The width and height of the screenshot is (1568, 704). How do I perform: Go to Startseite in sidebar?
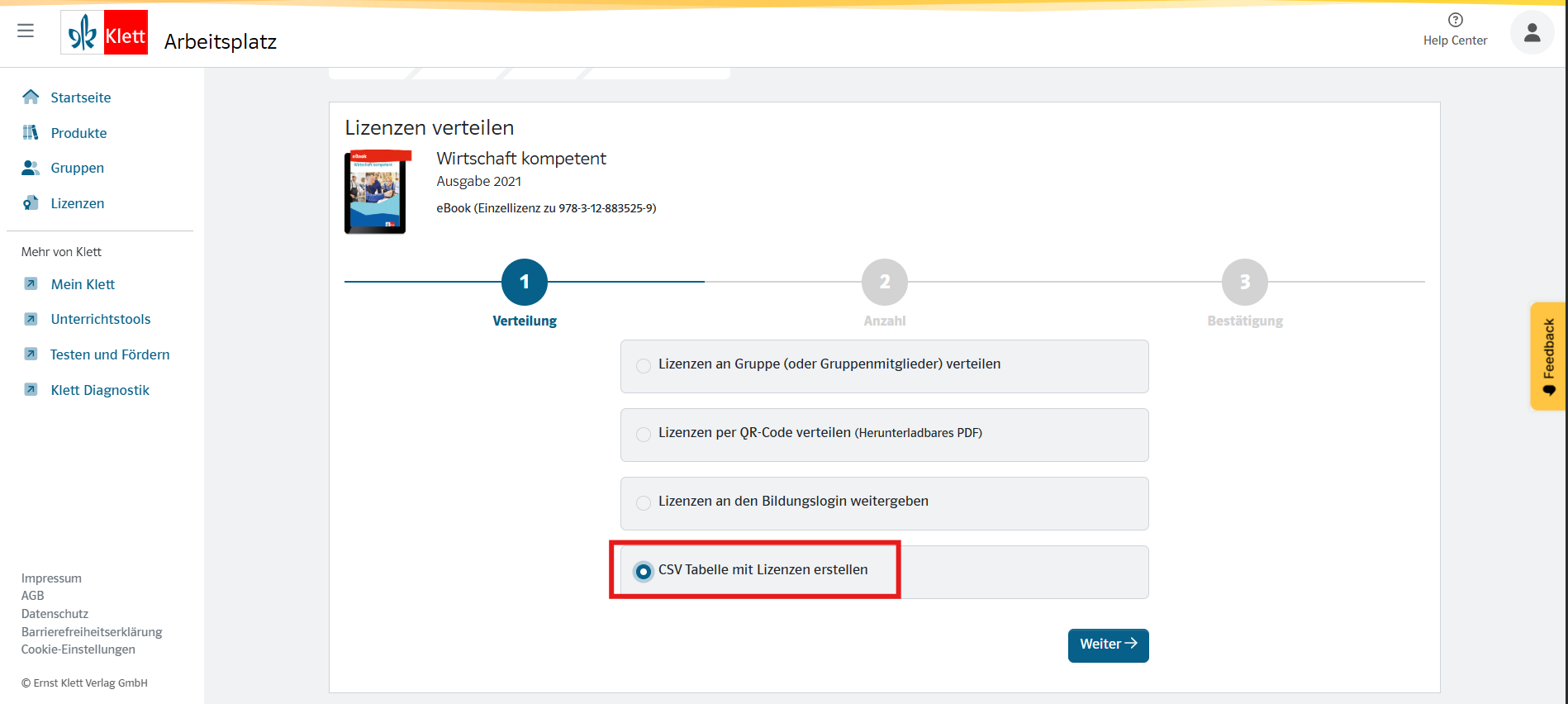coord(81,98)
